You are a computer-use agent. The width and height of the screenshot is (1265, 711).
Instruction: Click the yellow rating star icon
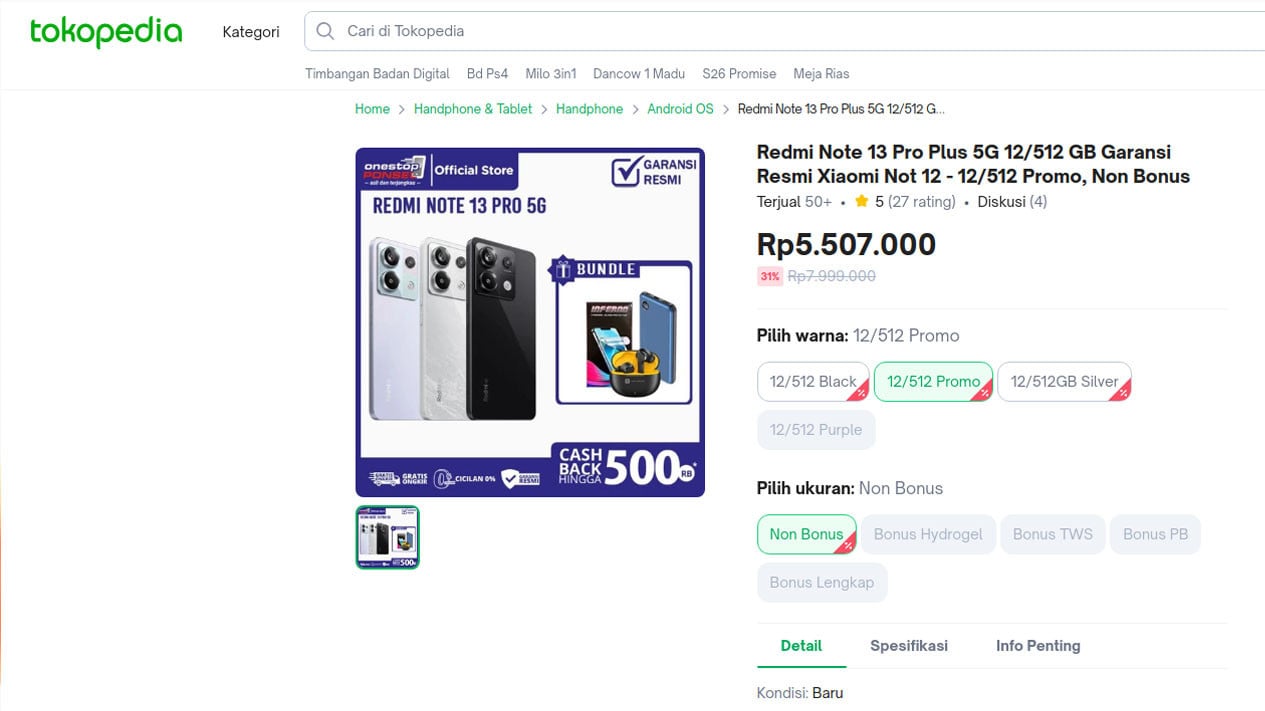[861, 202]
